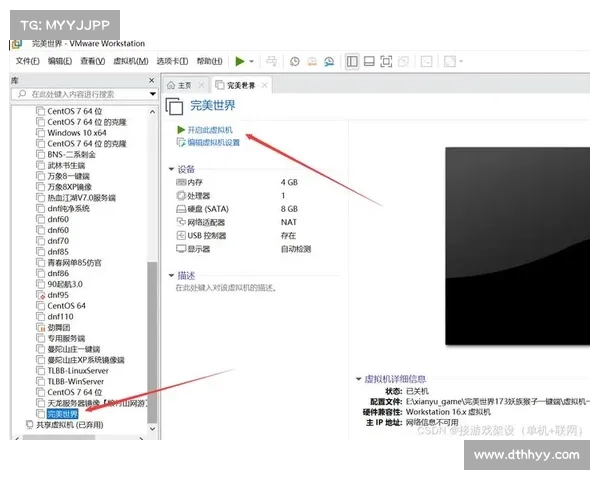Image resolution: width=600 pixels, height=480 pixels.
Task: Click the library scrollbar up arrow
Action: tap(152, 112)
